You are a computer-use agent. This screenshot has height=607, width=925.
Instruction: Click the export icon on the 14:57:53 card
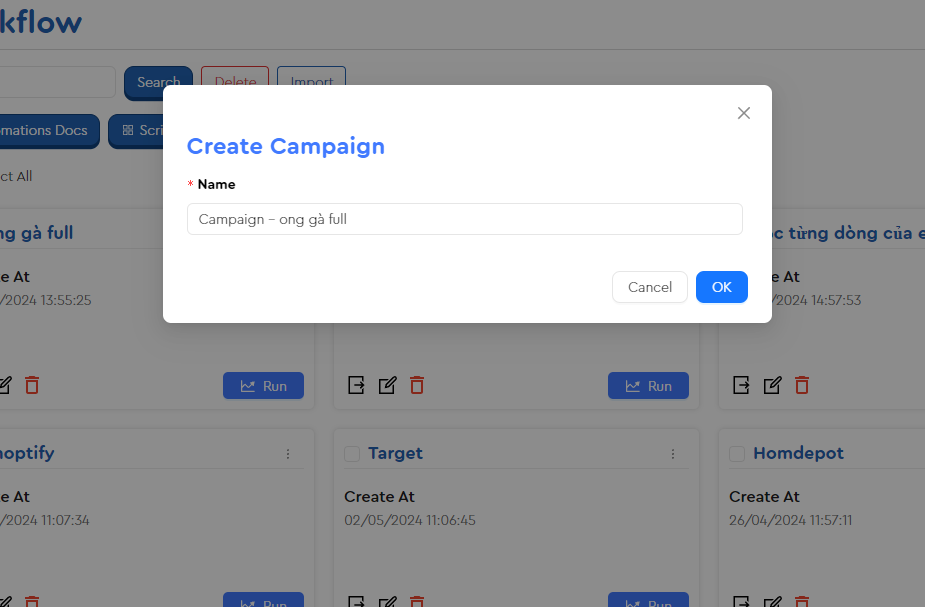point(741,385)
